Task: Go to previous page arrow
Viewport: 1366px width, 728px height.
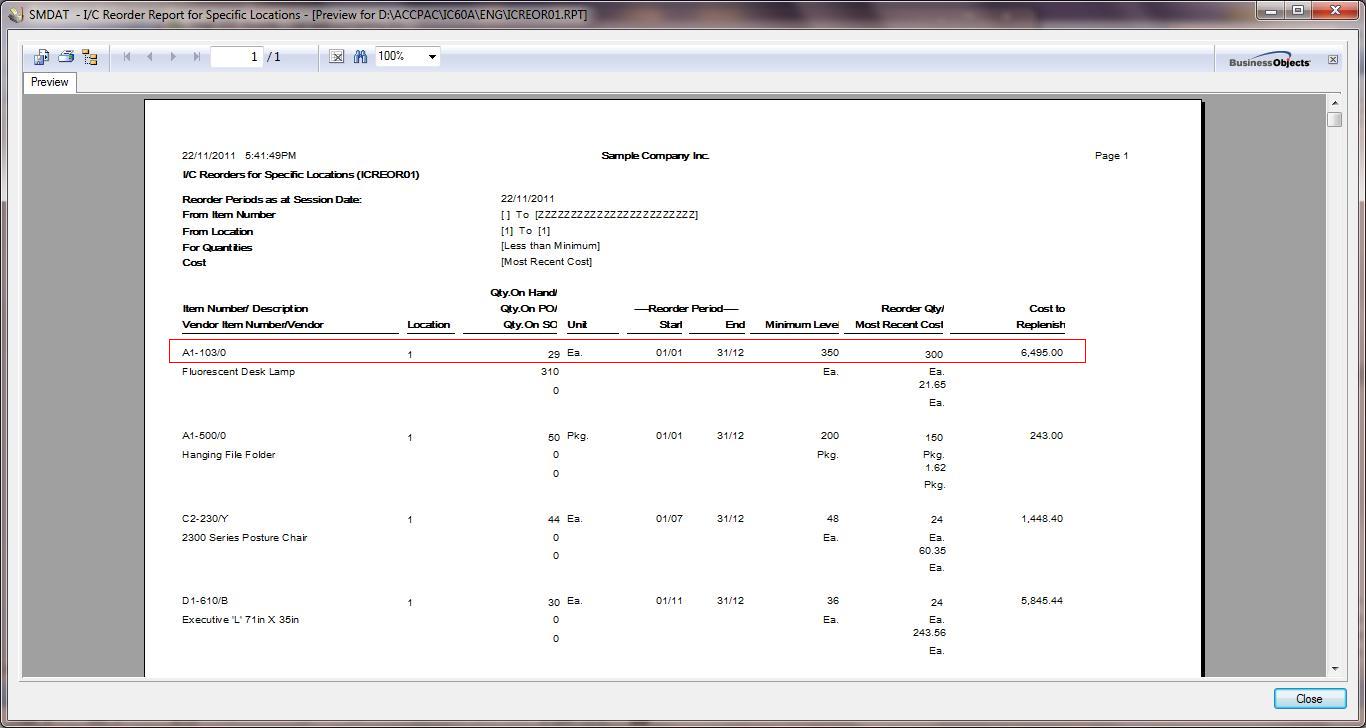Action: (150, 57)
